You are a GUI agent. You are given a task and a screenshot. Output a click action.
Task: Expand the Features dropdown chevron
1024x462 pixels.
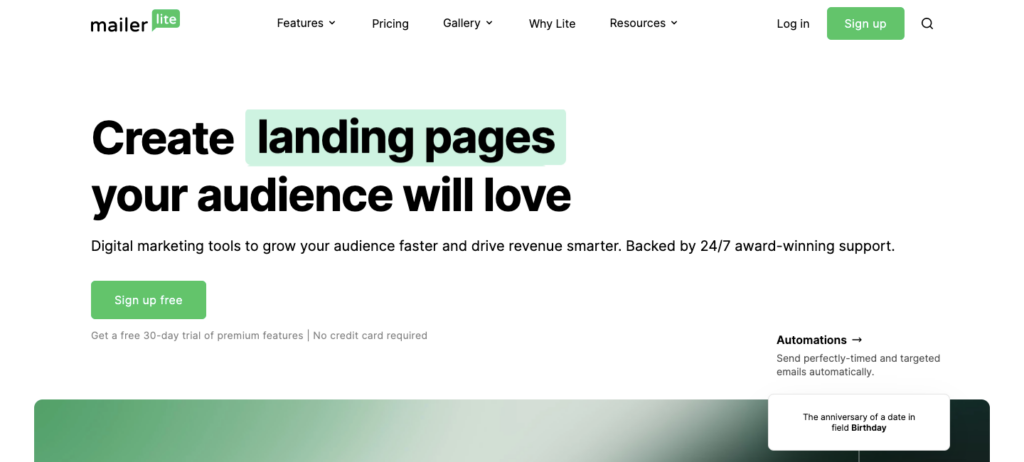coord(332,23)
